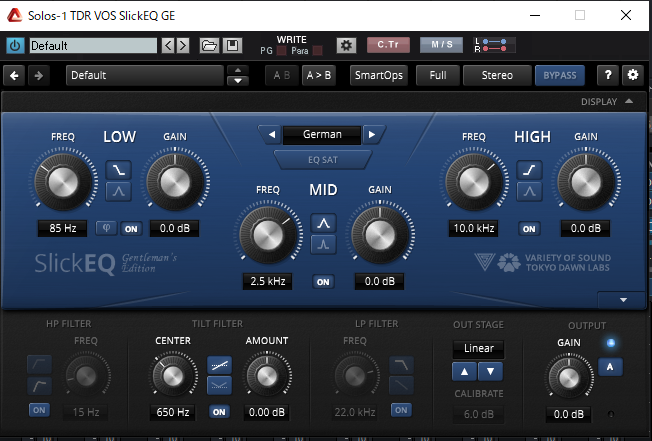This screenshot has width=652, height=441.
Task: Open the Stereo processing mode menu
Action: point(497,75)
